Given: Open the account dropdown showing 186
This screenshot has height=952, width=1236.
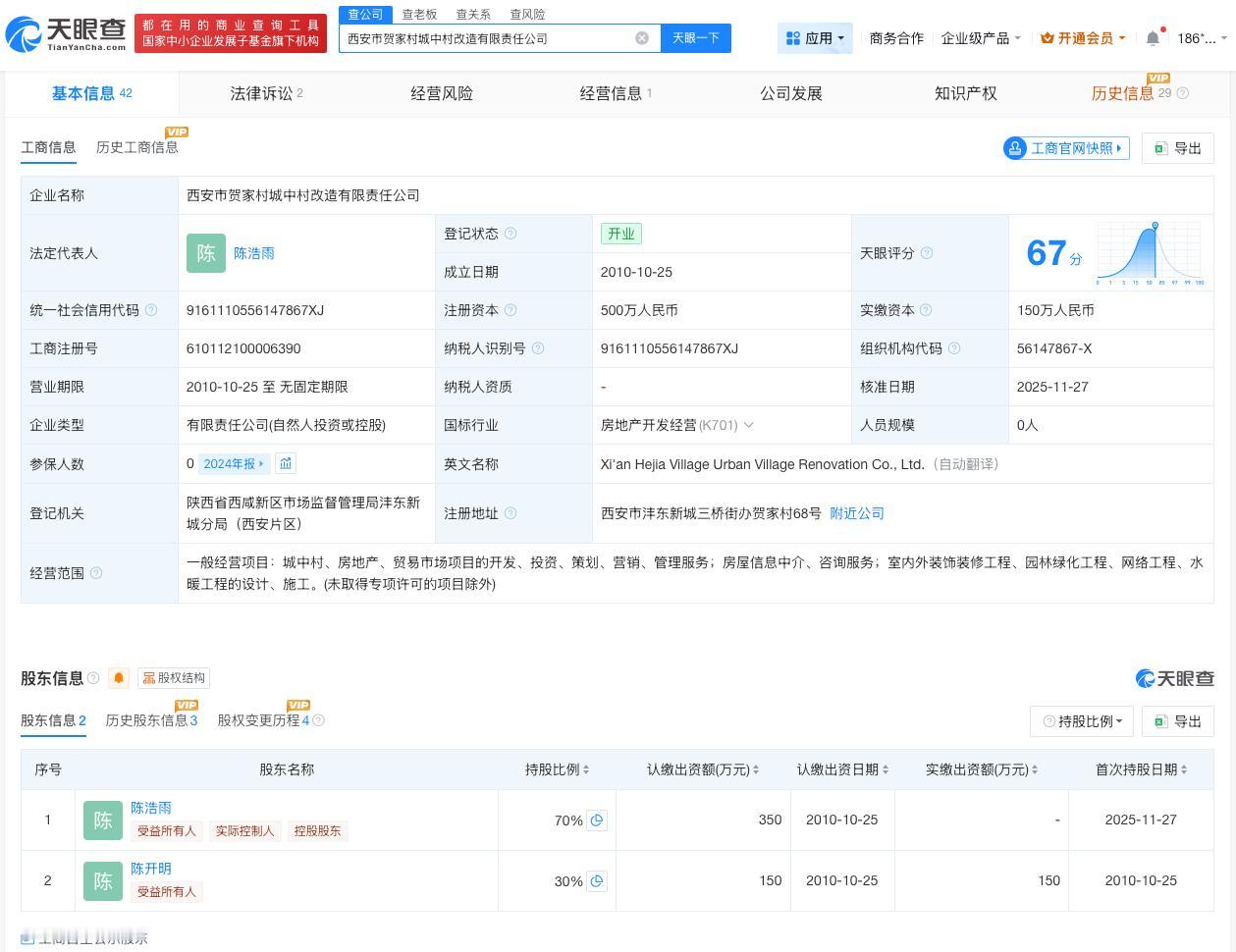Looking at the screenshot, I should pyautogui.click(x=1202, y=38).
